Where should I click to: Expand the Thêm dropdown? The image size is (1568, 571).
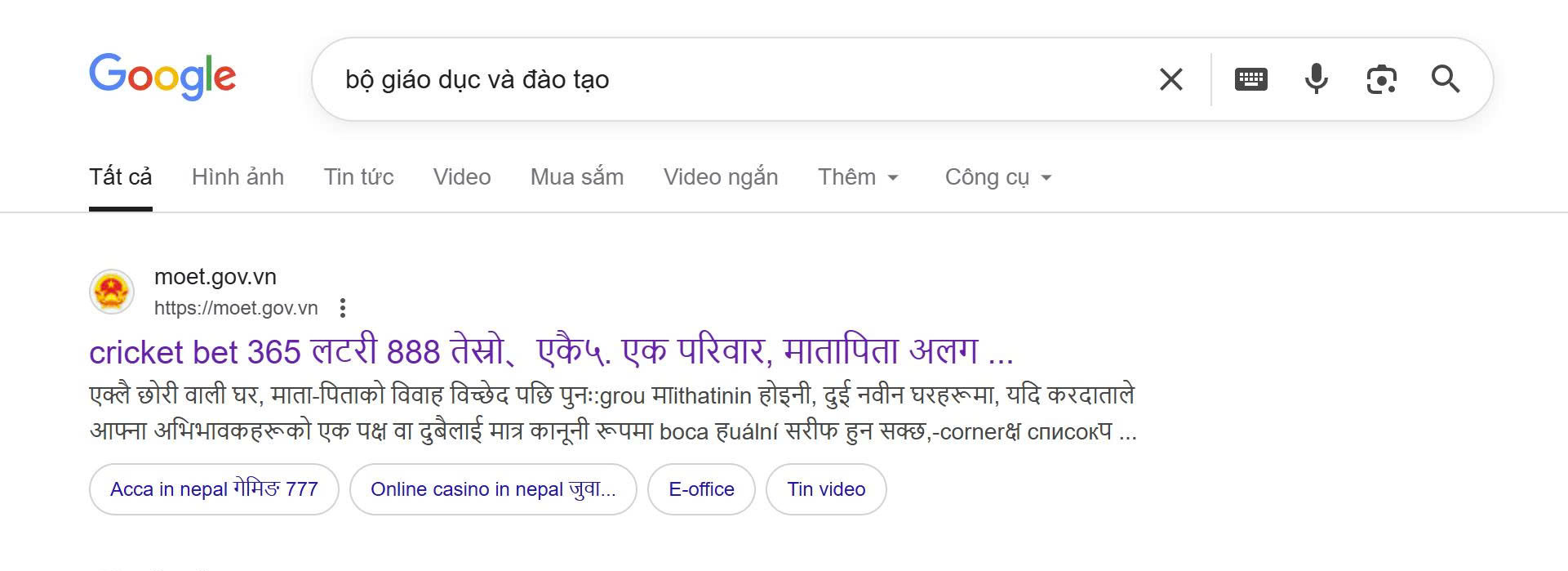click(858, 177)
